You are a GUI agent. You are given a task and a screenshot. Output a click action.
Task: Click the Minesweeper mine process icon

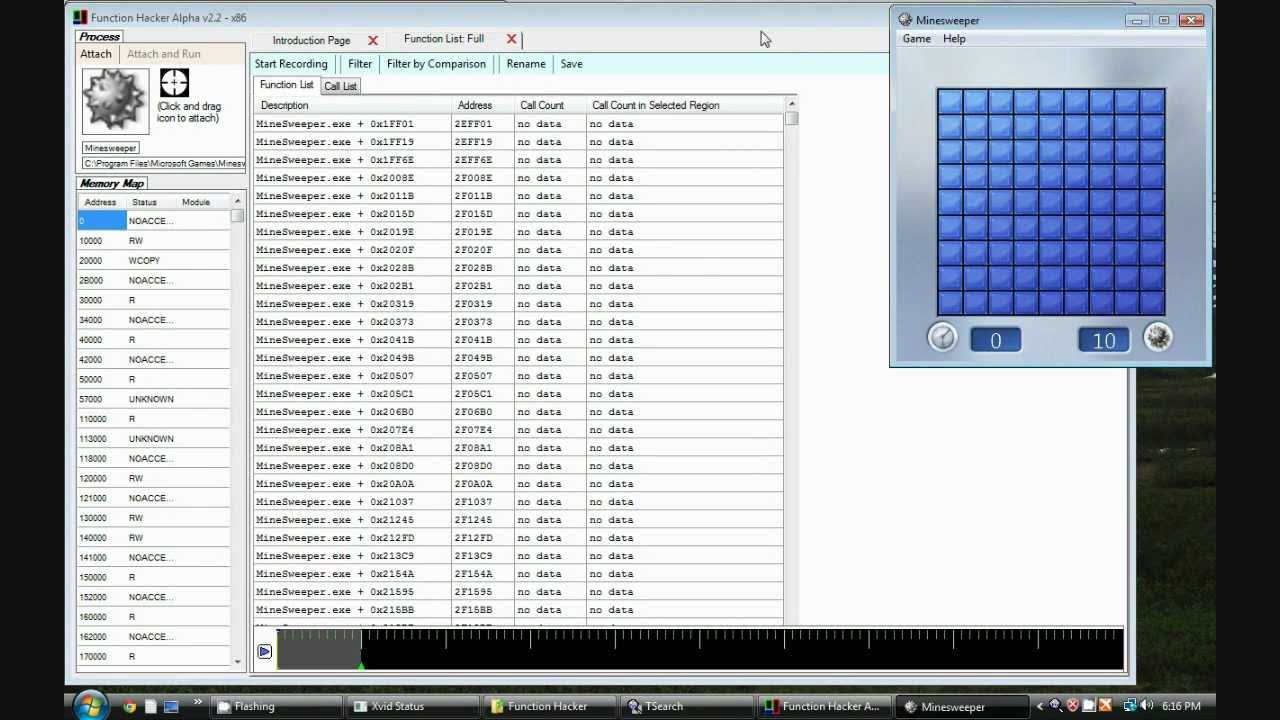115,100
